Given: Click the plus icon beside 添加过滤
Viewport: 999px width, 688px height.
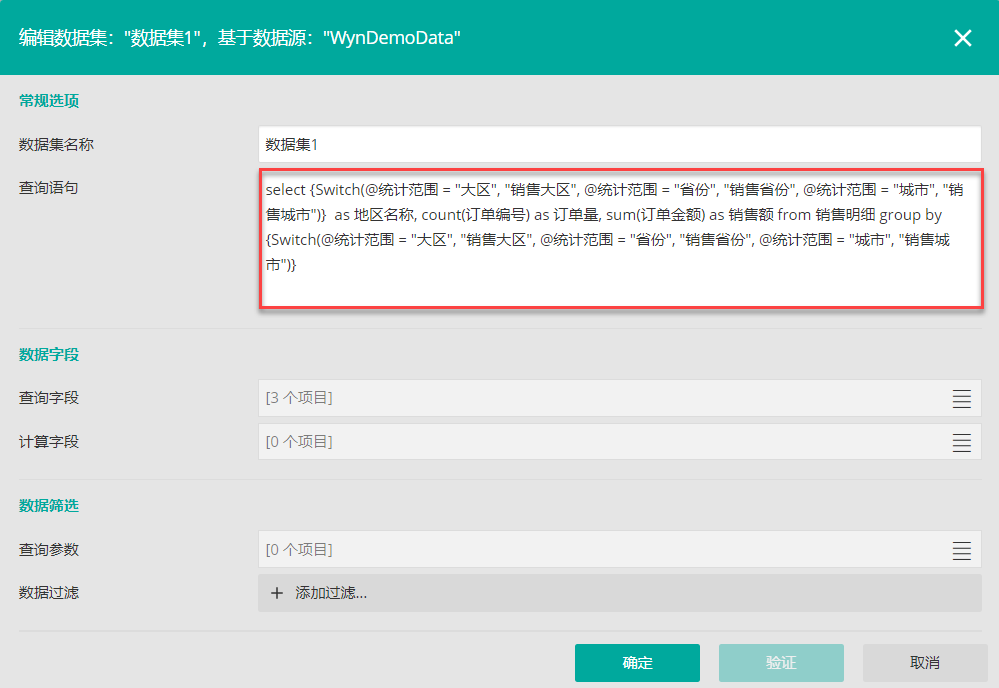Looking at the screenshot, I should coord(277,593).
